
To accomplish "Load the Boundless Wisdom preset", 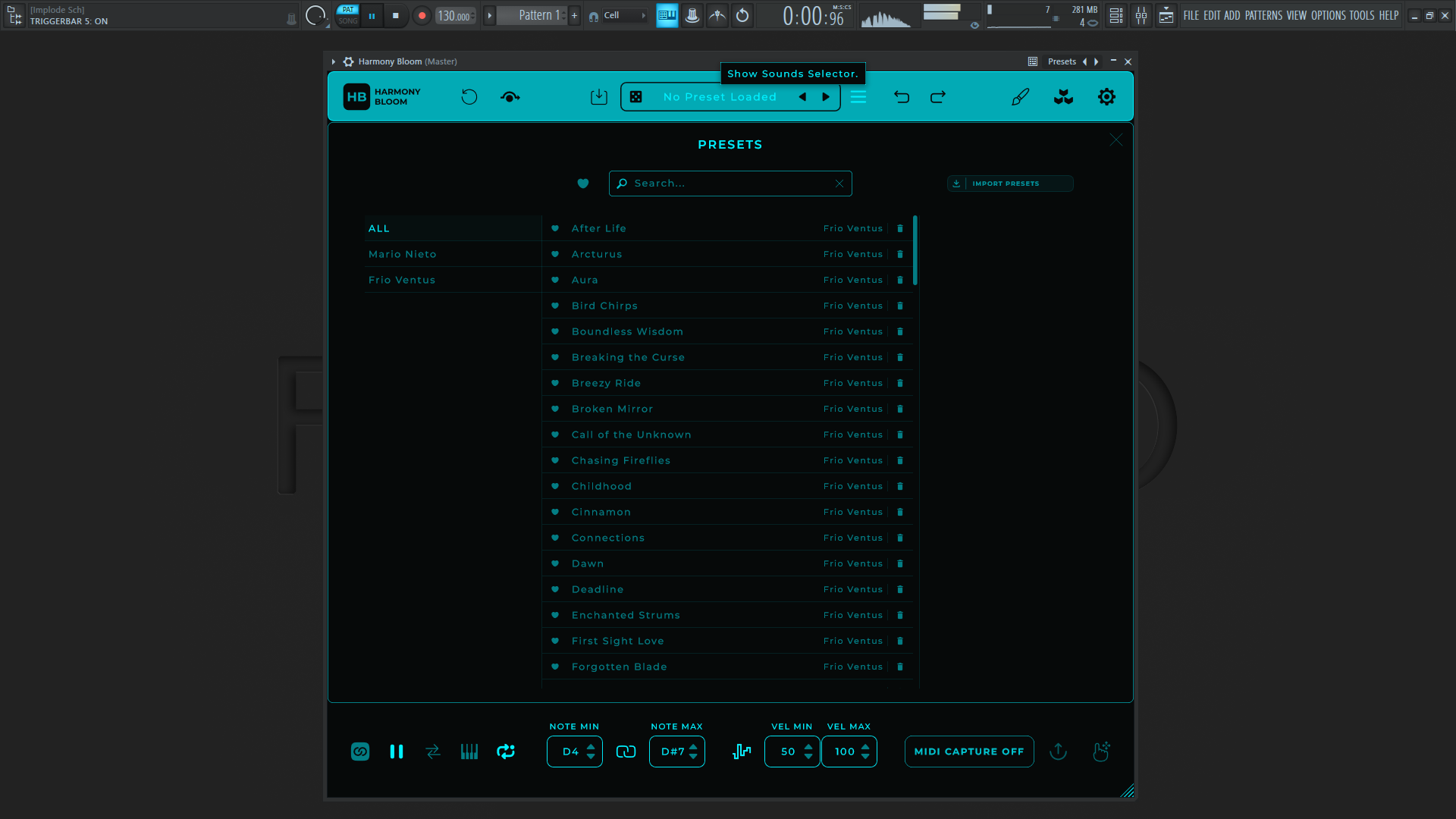I will (728, 331).
